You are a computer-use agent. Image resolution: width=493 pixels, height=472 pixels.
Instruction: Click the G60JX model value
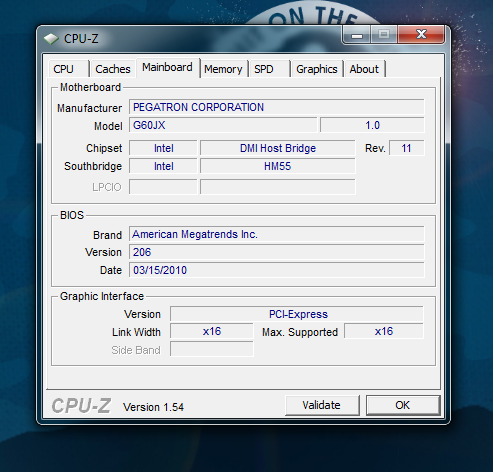pyautogui.click(x=223, y=125)
